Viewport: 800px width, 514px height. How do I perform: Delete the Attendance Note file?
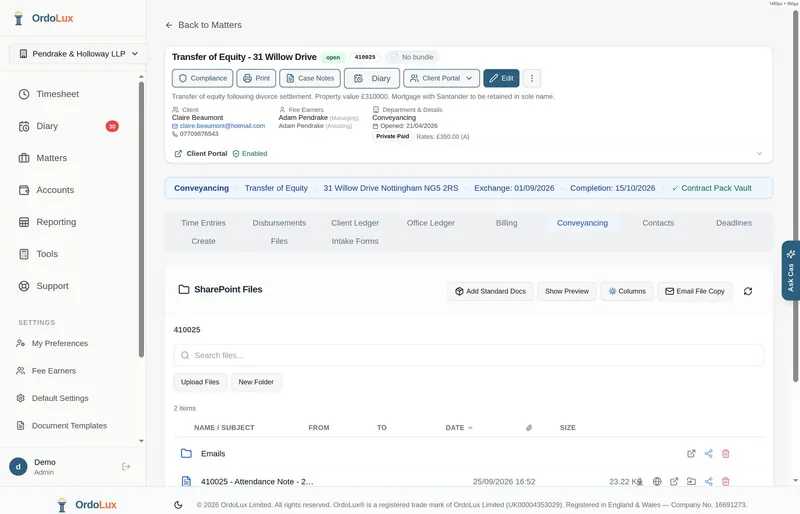[x=726, y=481]
